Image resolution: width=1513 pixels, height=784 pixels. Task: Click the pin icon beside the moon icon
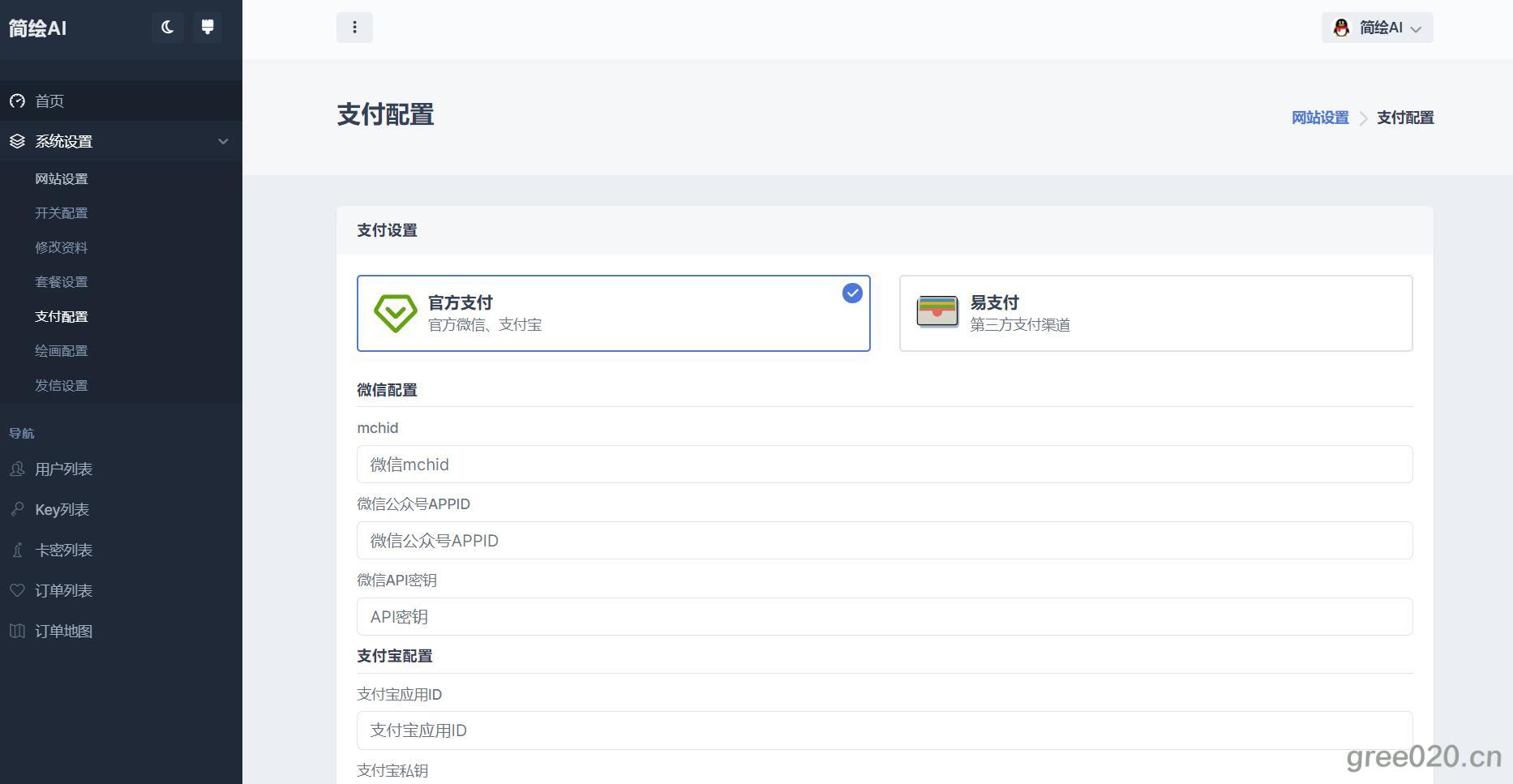coord(208,28)
